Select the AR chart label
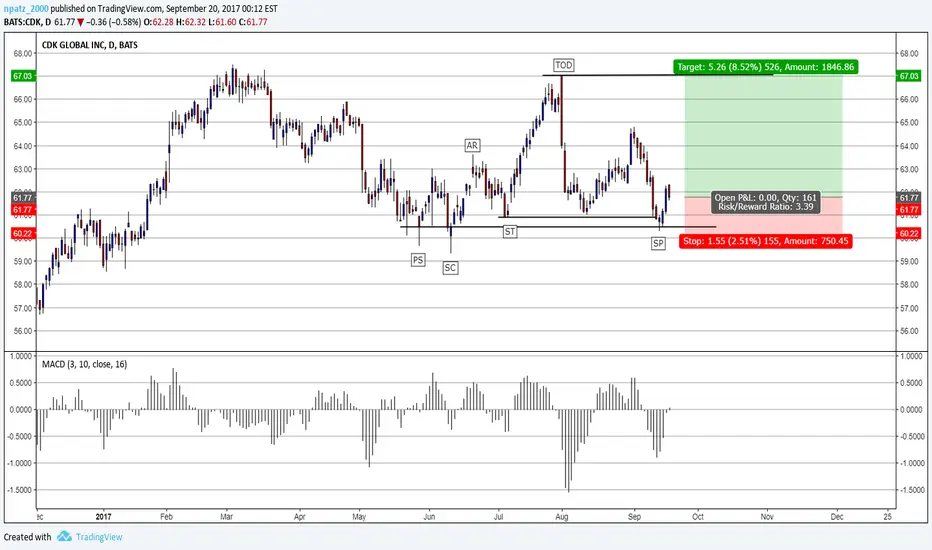The height and width of the screenshot is (550, 932). [472, 145]
